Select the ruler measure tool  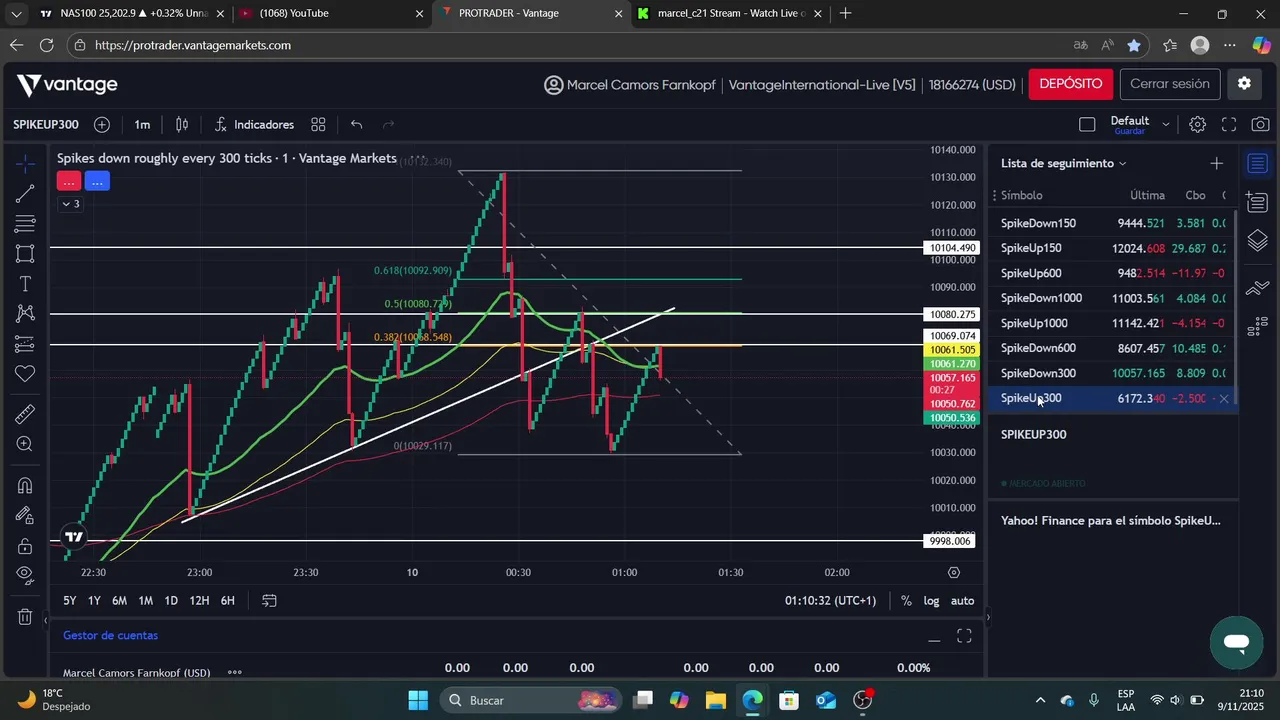point(25,414)
